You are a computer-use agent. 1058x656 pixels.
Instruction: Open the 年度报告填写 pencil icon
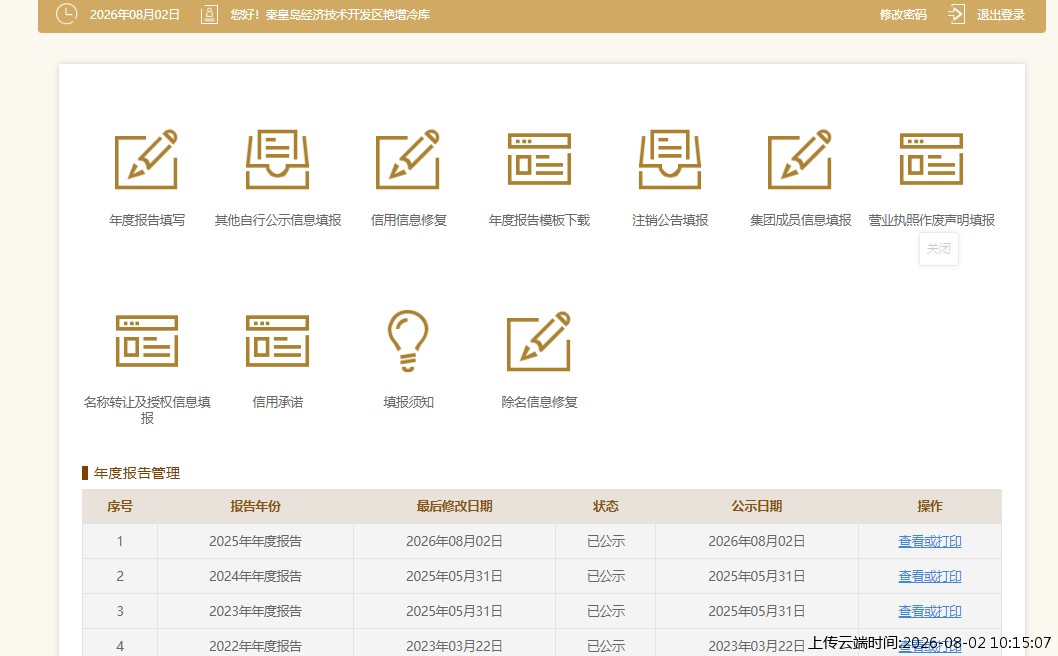(x=146, y=159)
